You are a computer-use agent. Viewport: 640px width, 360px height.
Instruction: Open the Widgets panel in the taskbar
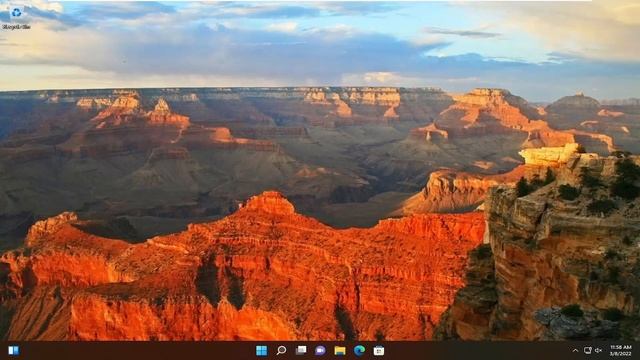(x=13, y=351)
